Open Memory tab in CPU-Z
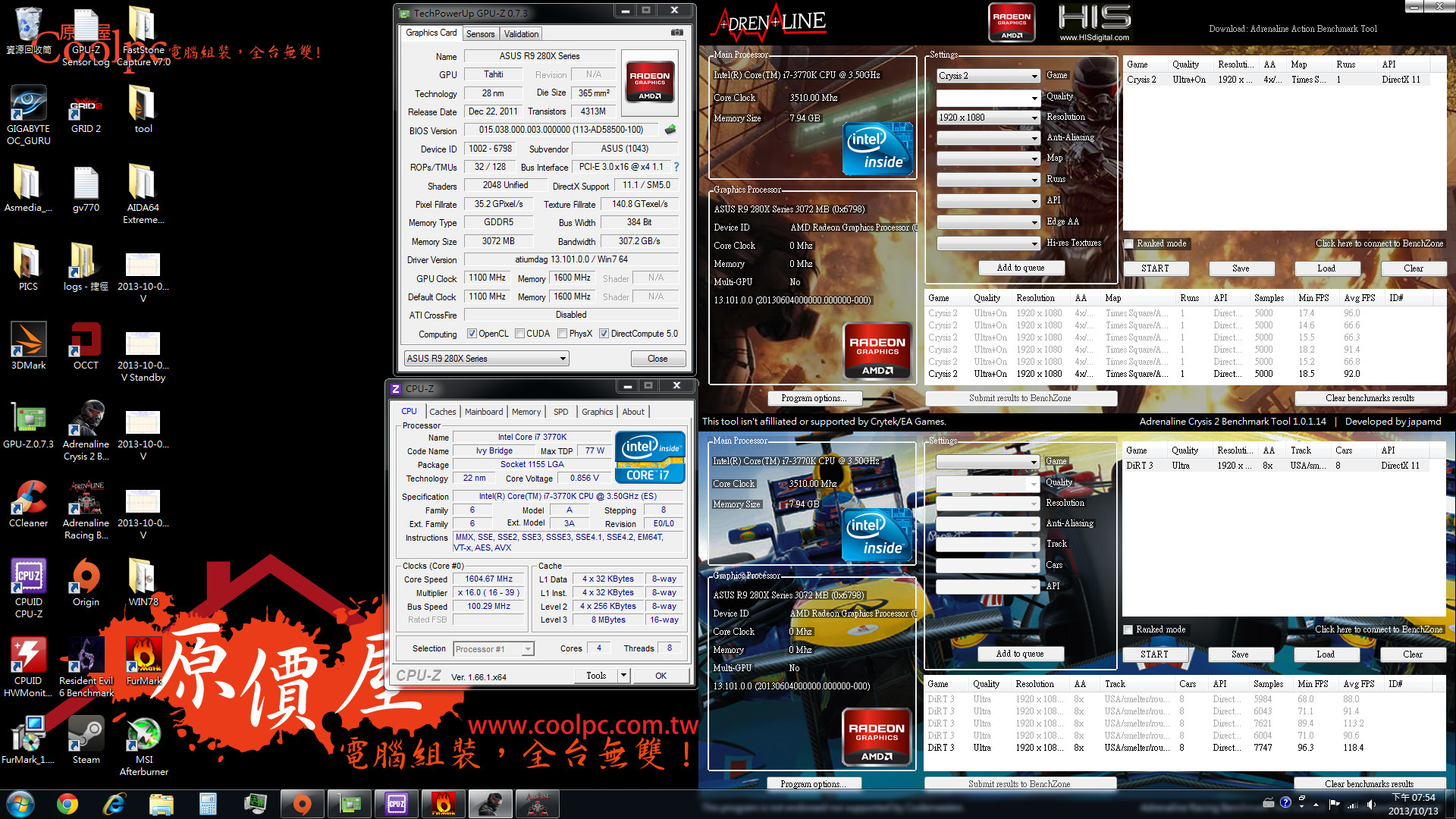 coord(526,412)
